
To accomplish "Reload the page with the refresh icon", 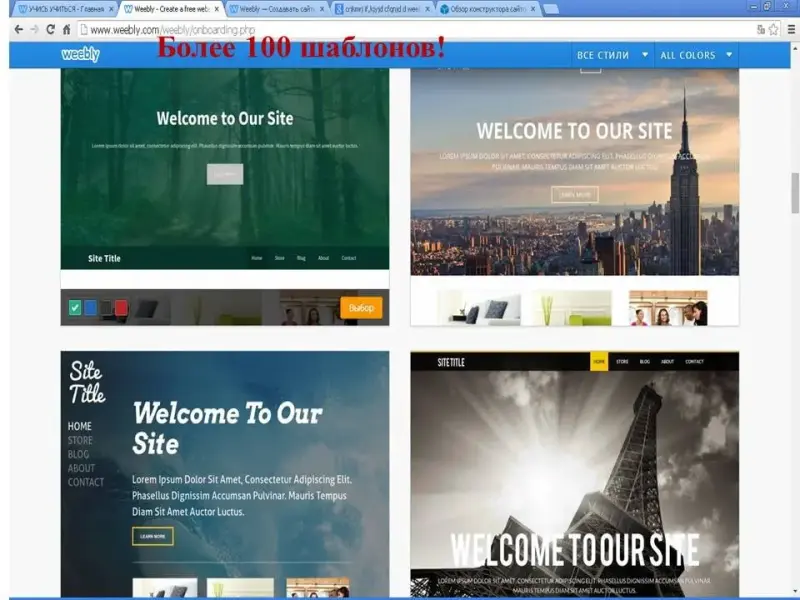I will (51, 30).
